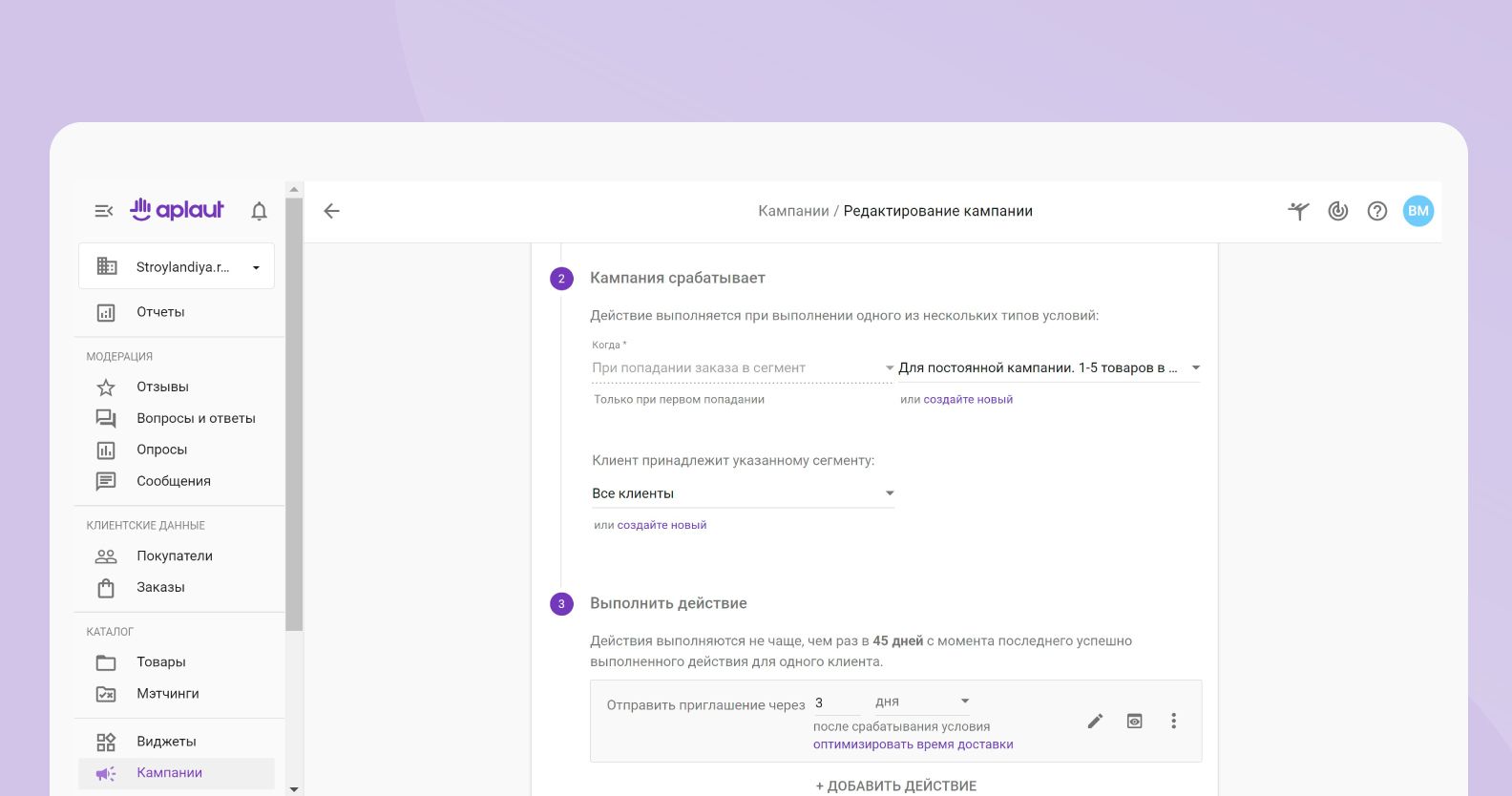1512x796 pixels.
Task: Open Кампании section
Action: click(177, 773)
